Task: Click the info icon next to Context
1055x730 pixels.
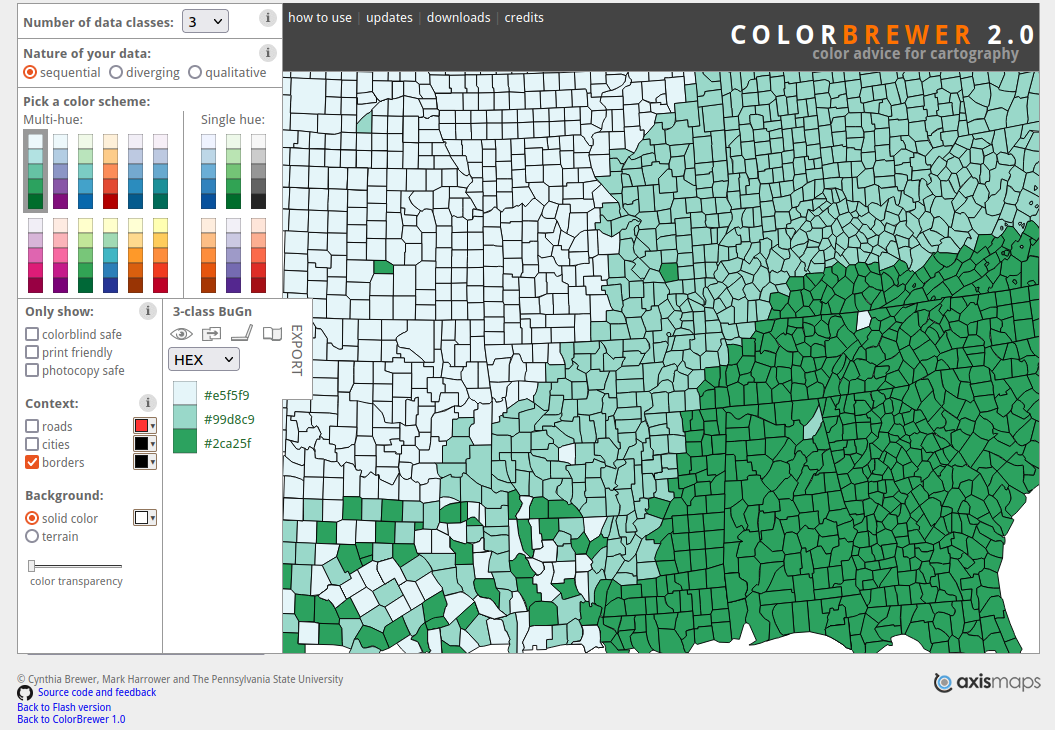Action: pyautogui.click(x=147, y=402)
